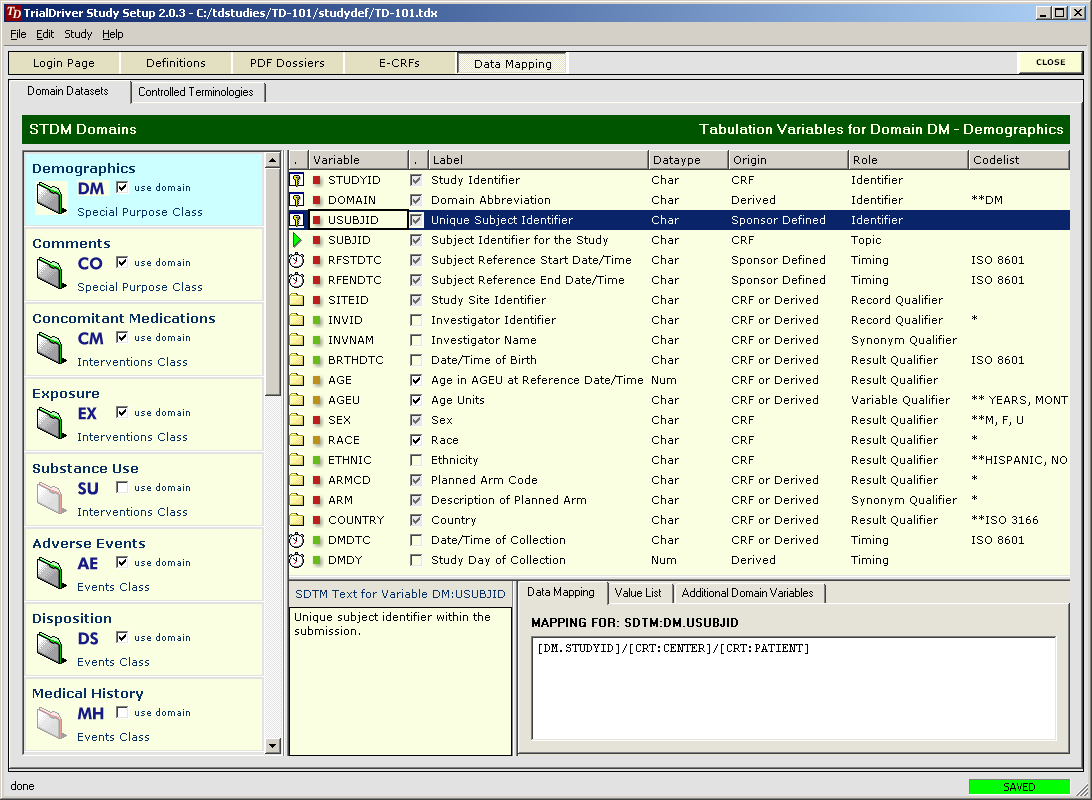Viewport: 1092px width, 800px height.
Task: Click the data mapping text field
Action: [794, 688]
